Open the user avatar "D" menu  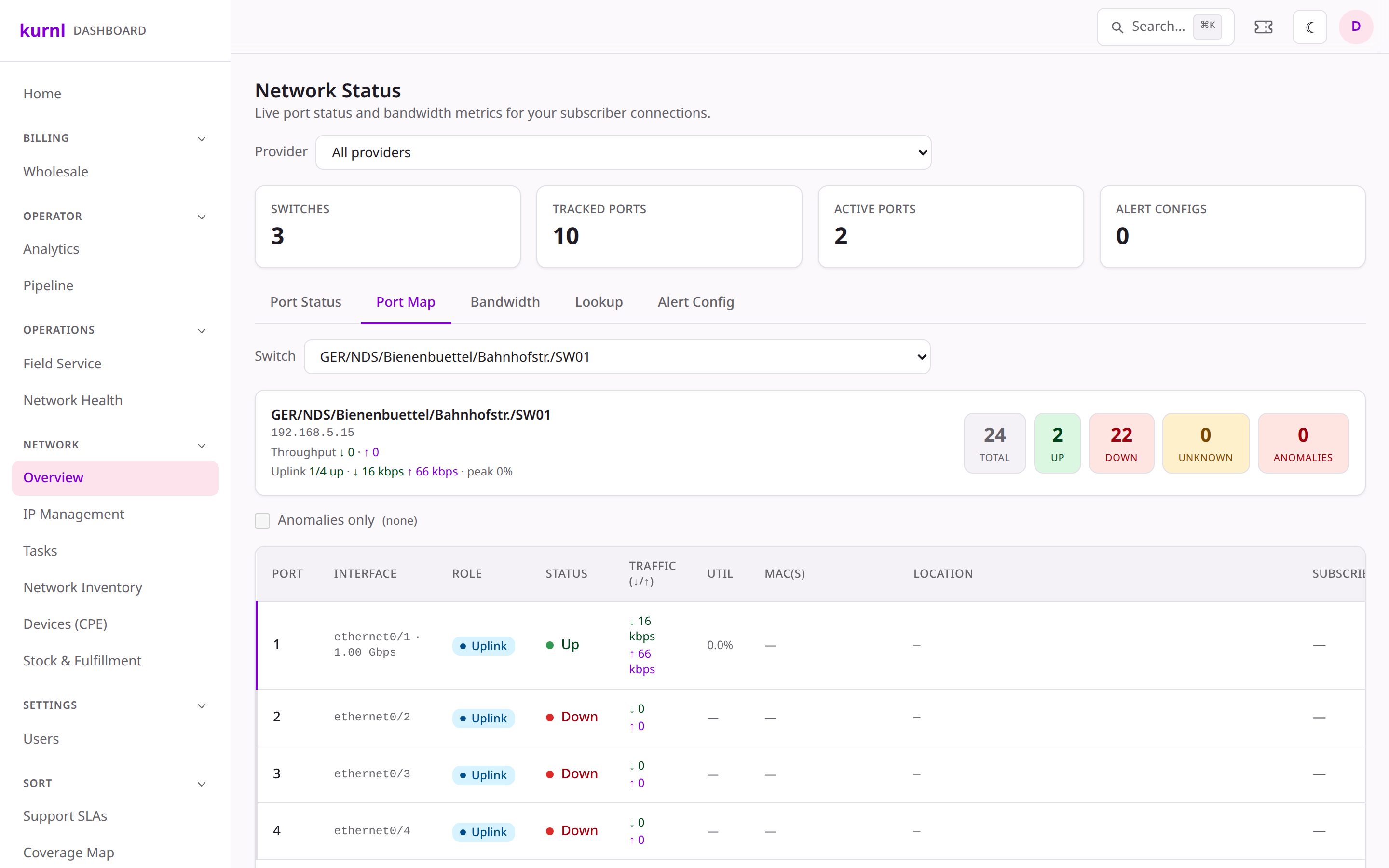point(1356,27)
